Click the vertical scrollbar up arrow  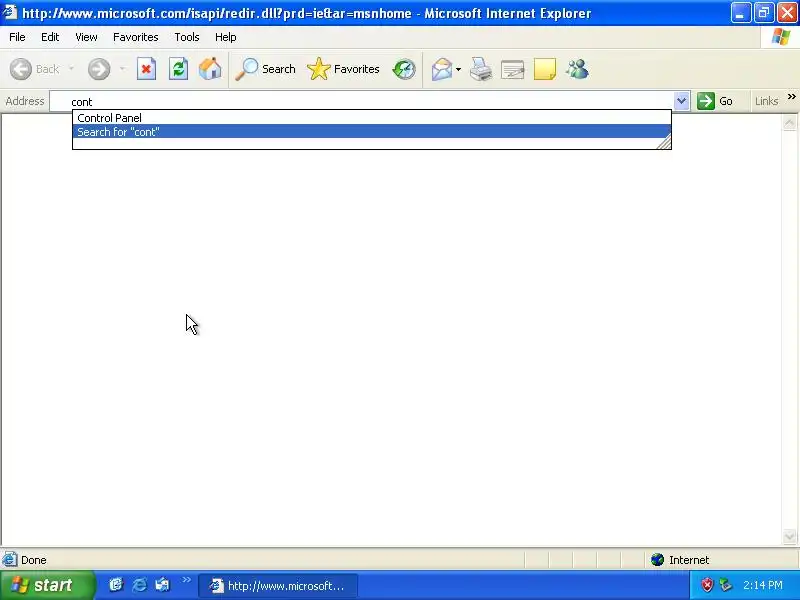click(x=789, y=122)
